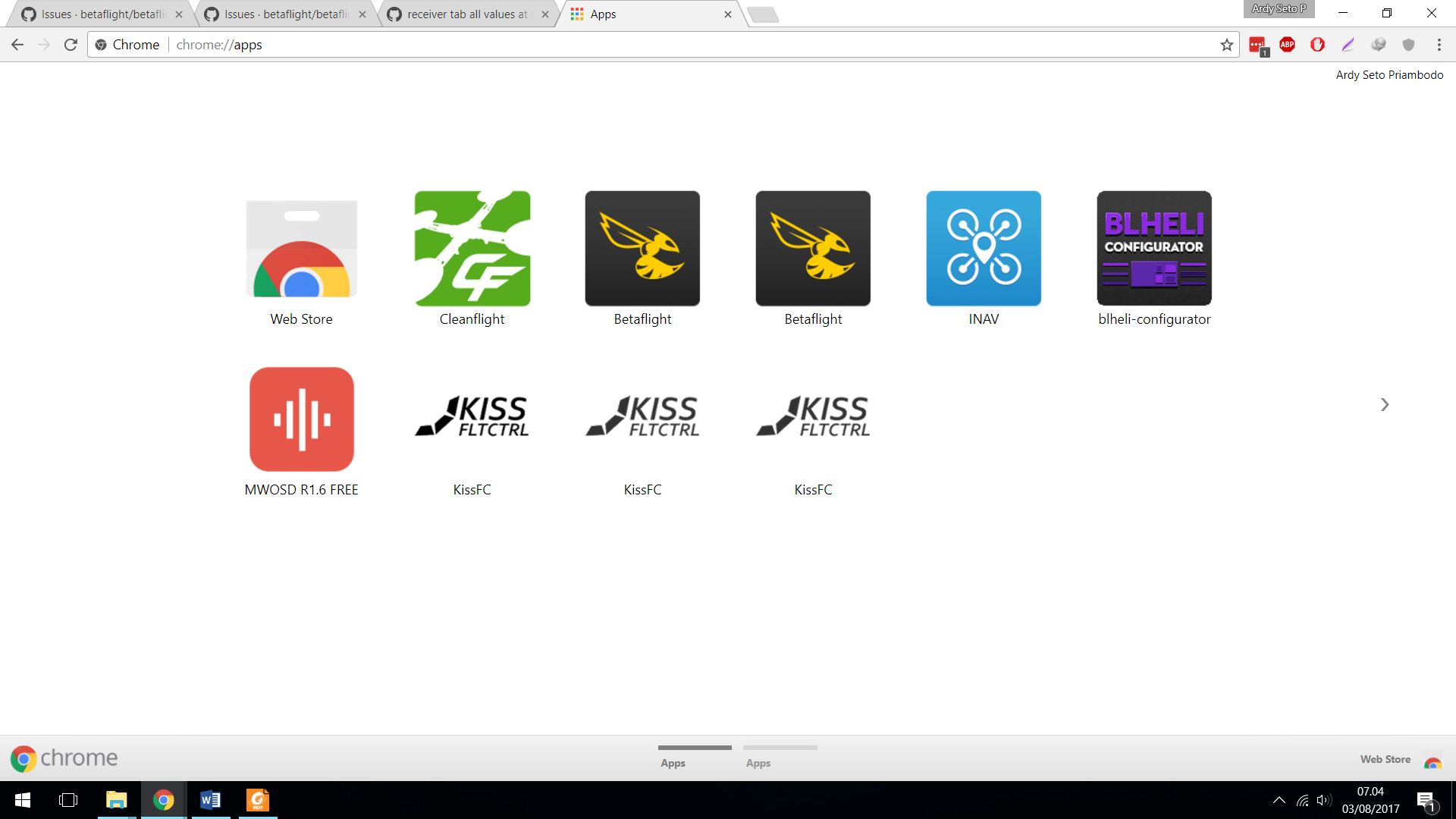
Task: Launch the MWOSD R1.6 FREE app
Action: [x=301, y=431]
